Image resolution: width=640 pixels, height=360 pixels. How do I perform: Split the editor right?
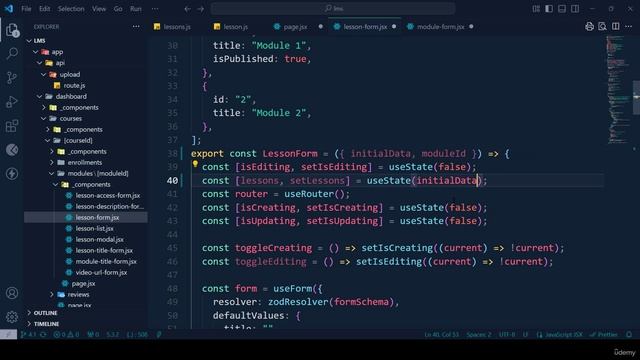[616, 27]
